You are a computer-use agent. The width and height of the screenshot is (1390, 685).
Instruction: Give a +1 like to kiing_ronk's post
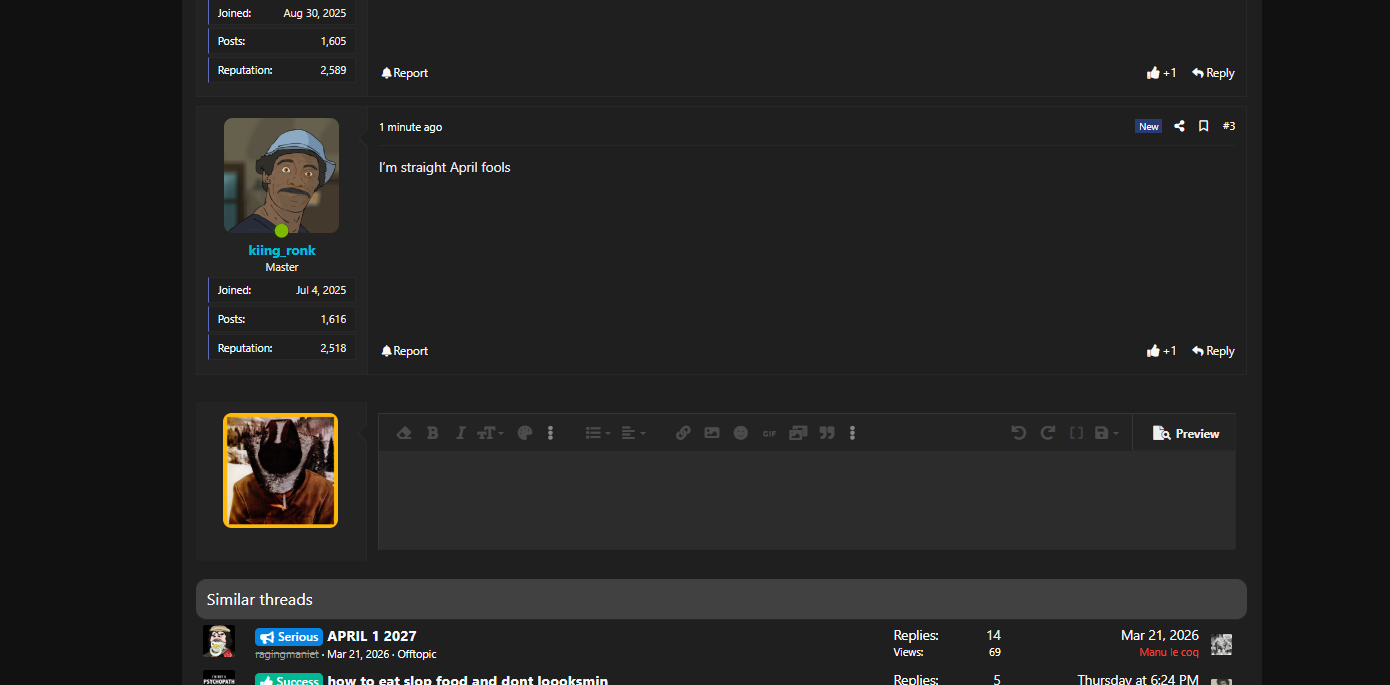point(1161,350)
